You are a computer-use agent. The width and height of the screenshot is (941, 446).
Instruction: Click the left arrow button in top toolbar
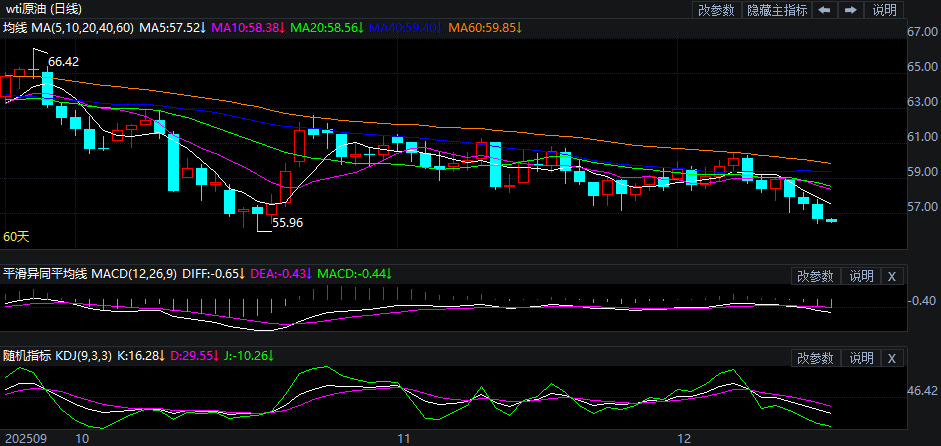point(824,10)
